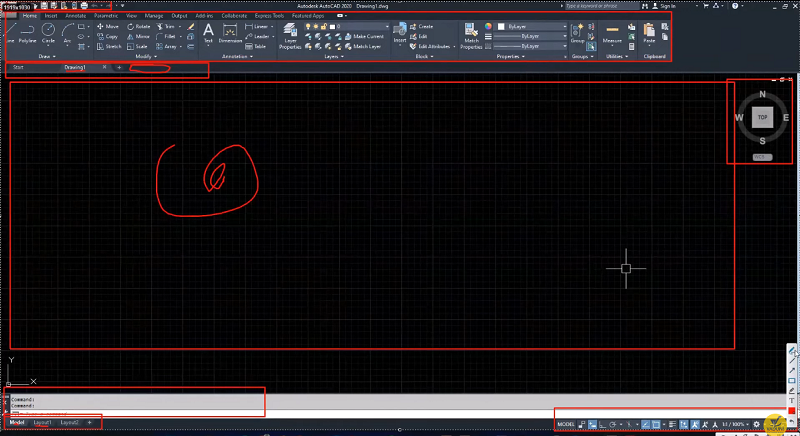Expand the Properties panel dropdown
Image resolution: width=800 pixels, height=436 pixels.
point(511,57)
